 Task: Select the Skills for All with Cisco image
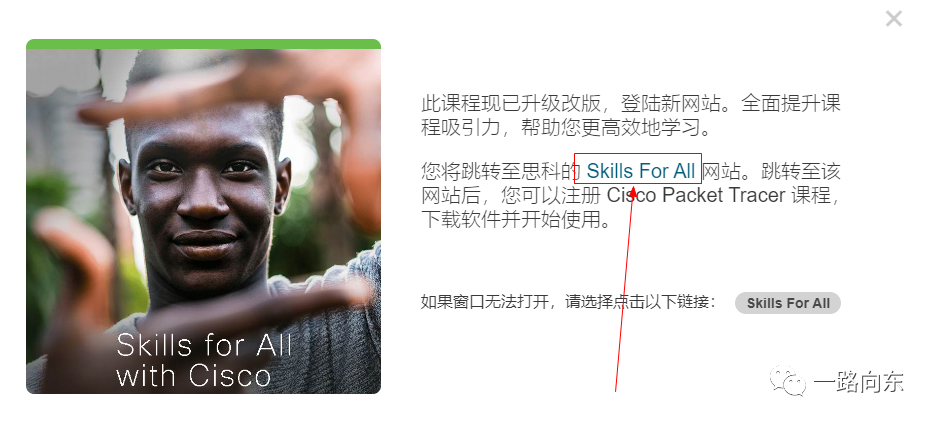[203, 221]
